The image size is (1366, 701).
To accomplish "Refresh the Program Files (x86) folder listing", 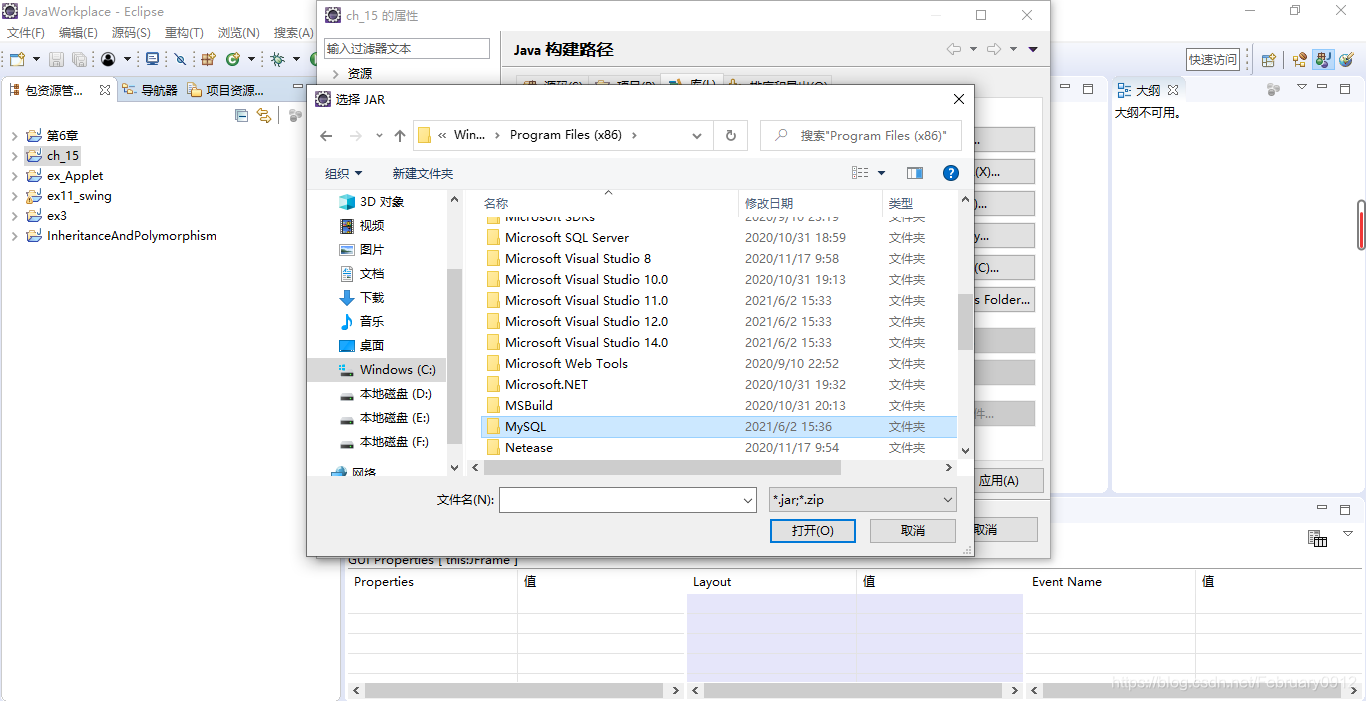I will (x=731, y=136).
